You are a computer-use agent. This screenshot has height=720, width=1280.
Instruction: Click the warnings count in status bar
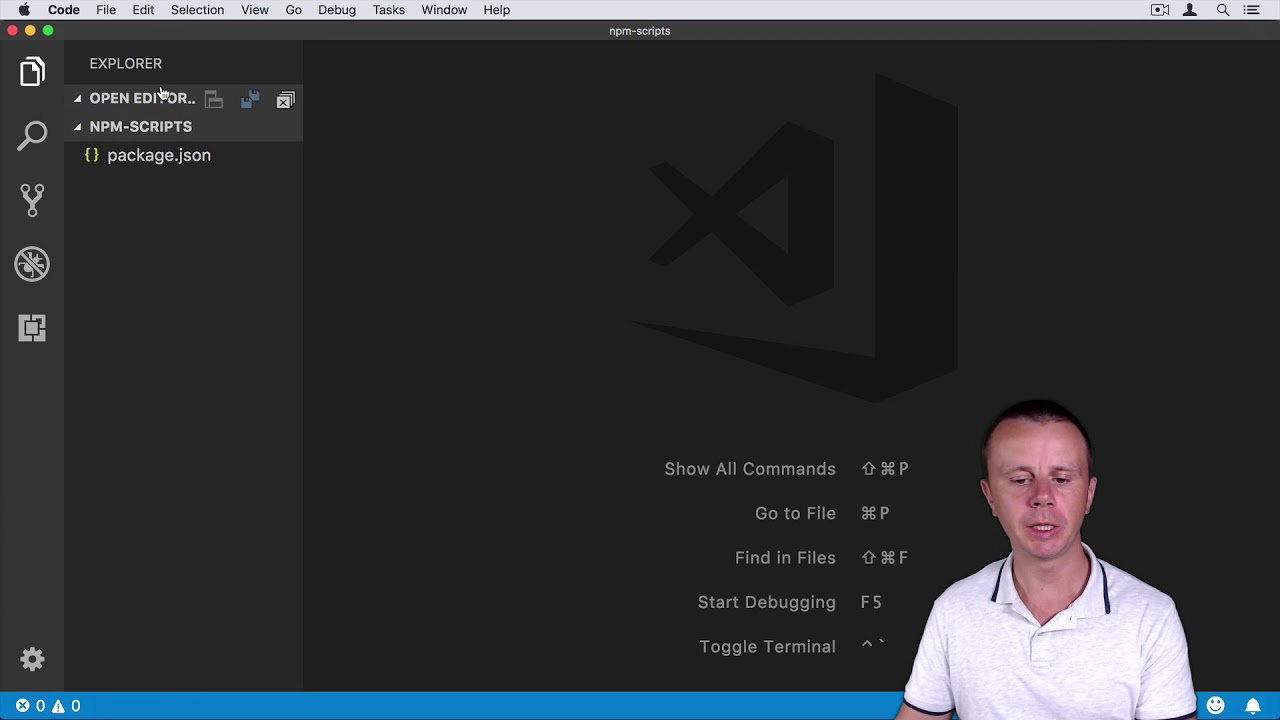click(x=66, y=706)
